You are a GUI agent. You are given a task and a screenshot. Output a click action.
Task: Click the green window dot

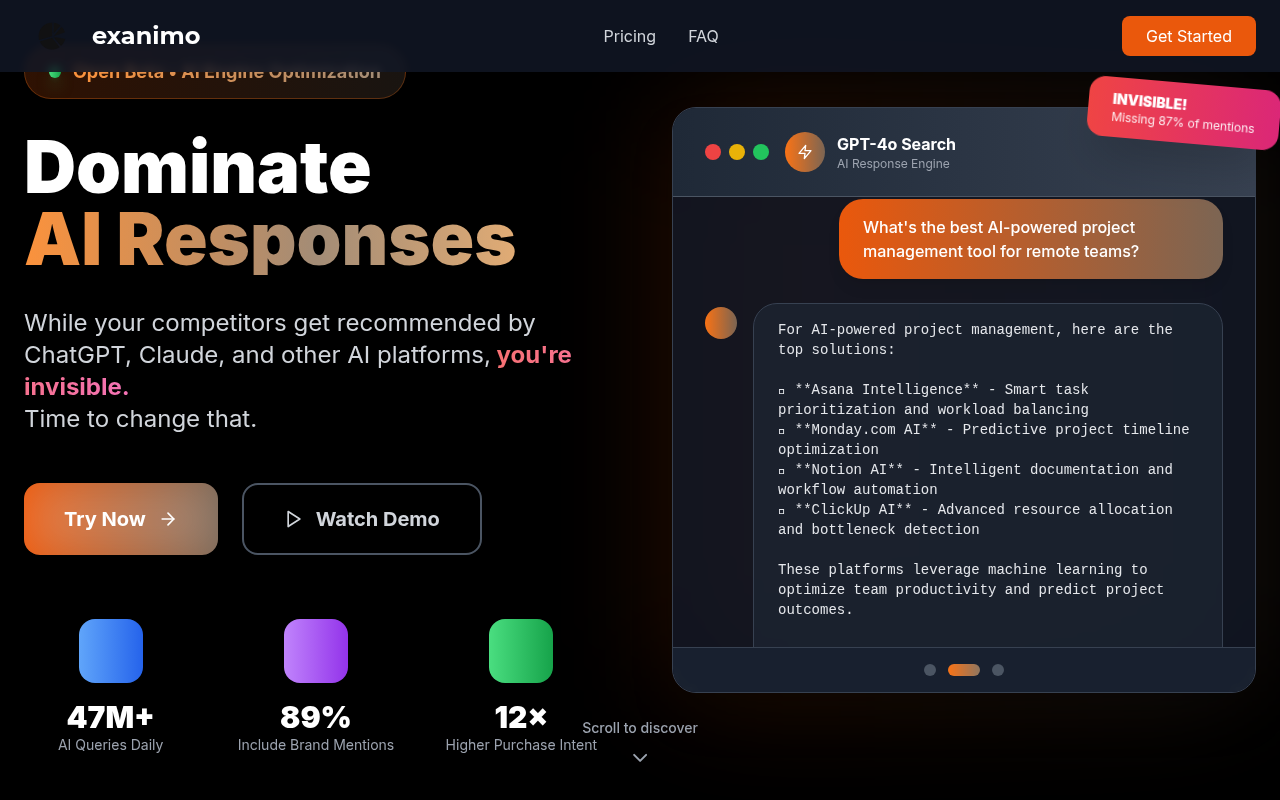(761, 152)
